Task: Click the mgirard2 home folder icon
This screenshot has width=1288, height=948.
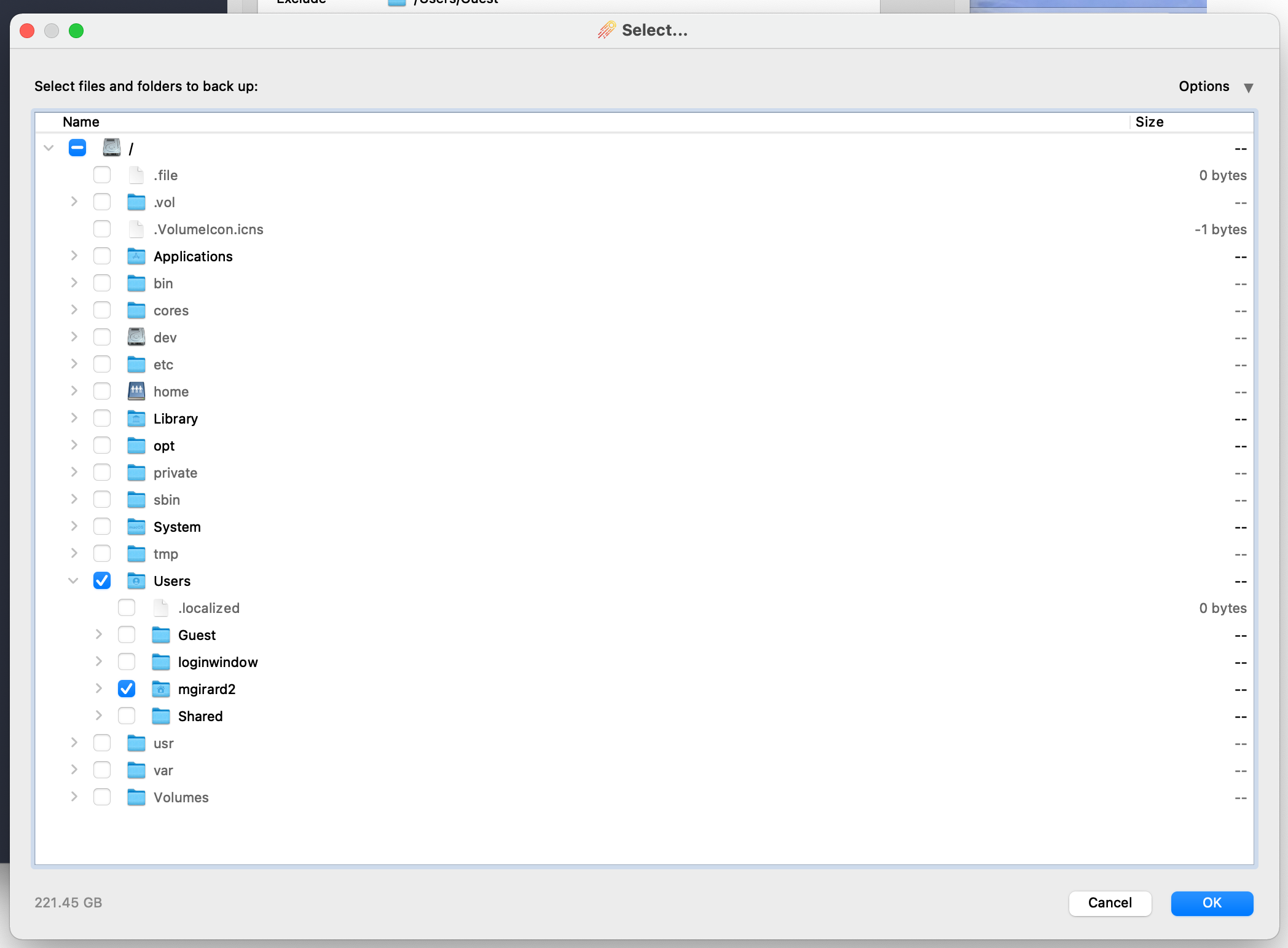Action: [x=160, y=689]
